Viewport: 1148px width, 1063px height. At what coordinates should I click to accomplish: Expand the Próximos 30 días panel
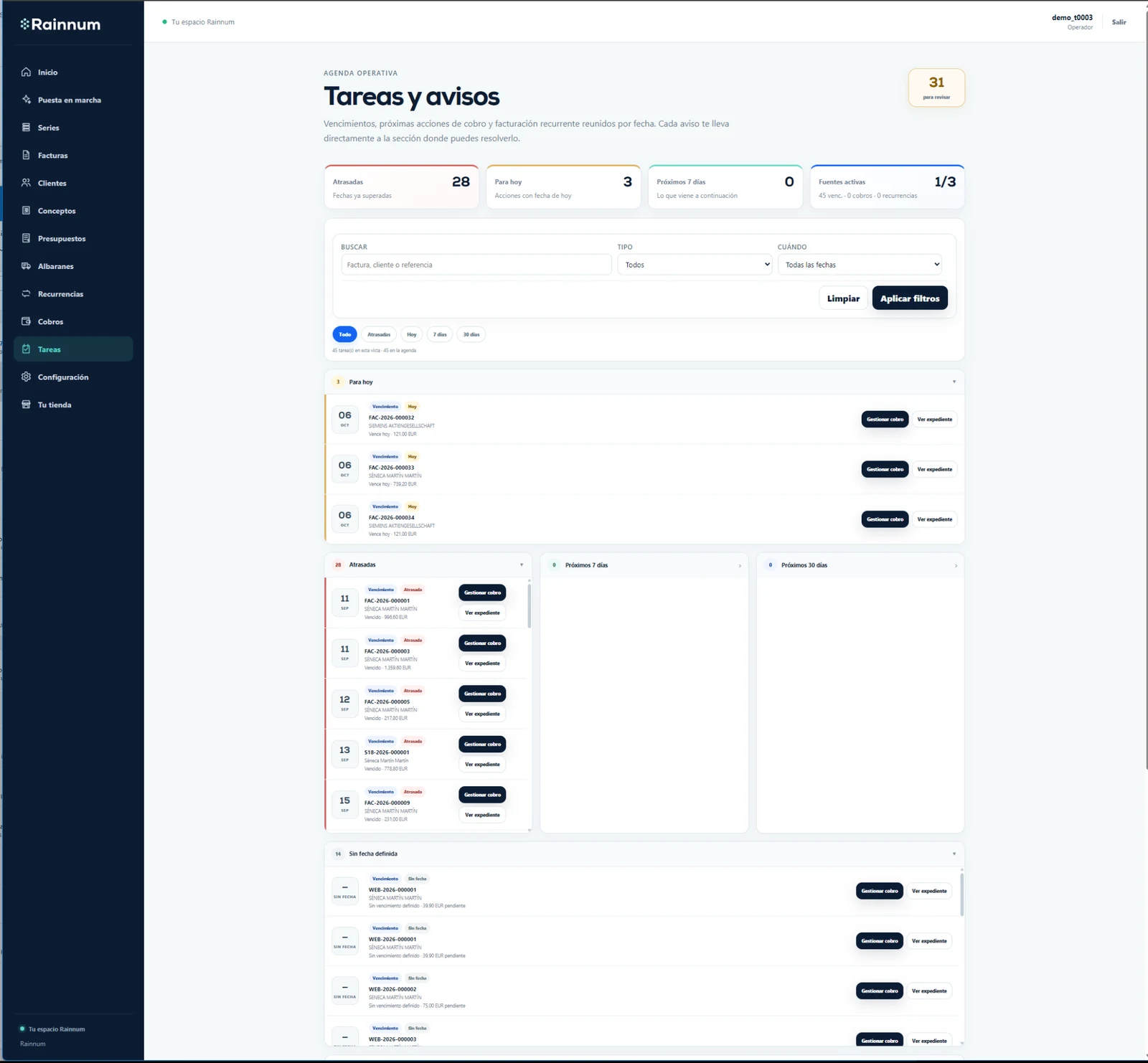coord(956,566)
